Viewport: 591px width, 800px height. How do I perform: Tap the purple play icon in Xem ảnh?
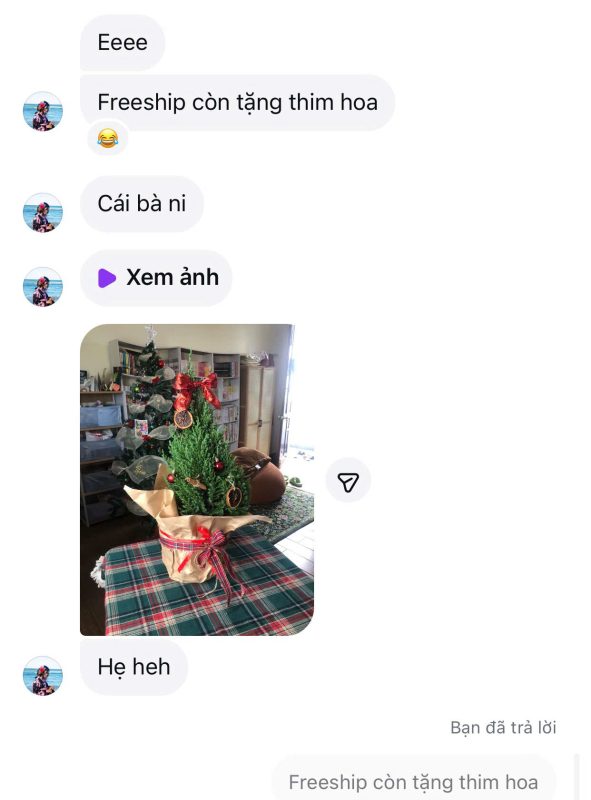[x=106, y=278]
